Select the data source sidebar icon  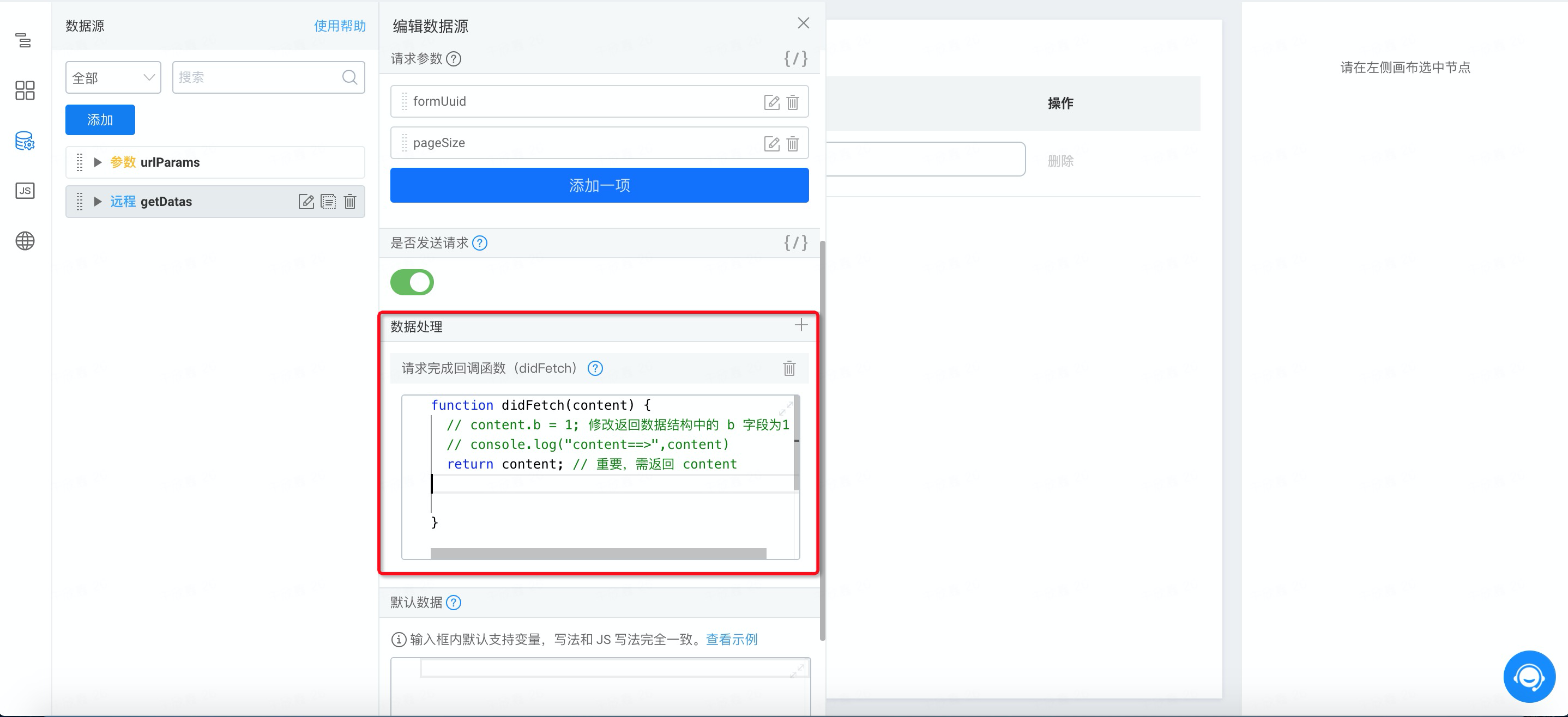tap(25, 141)
